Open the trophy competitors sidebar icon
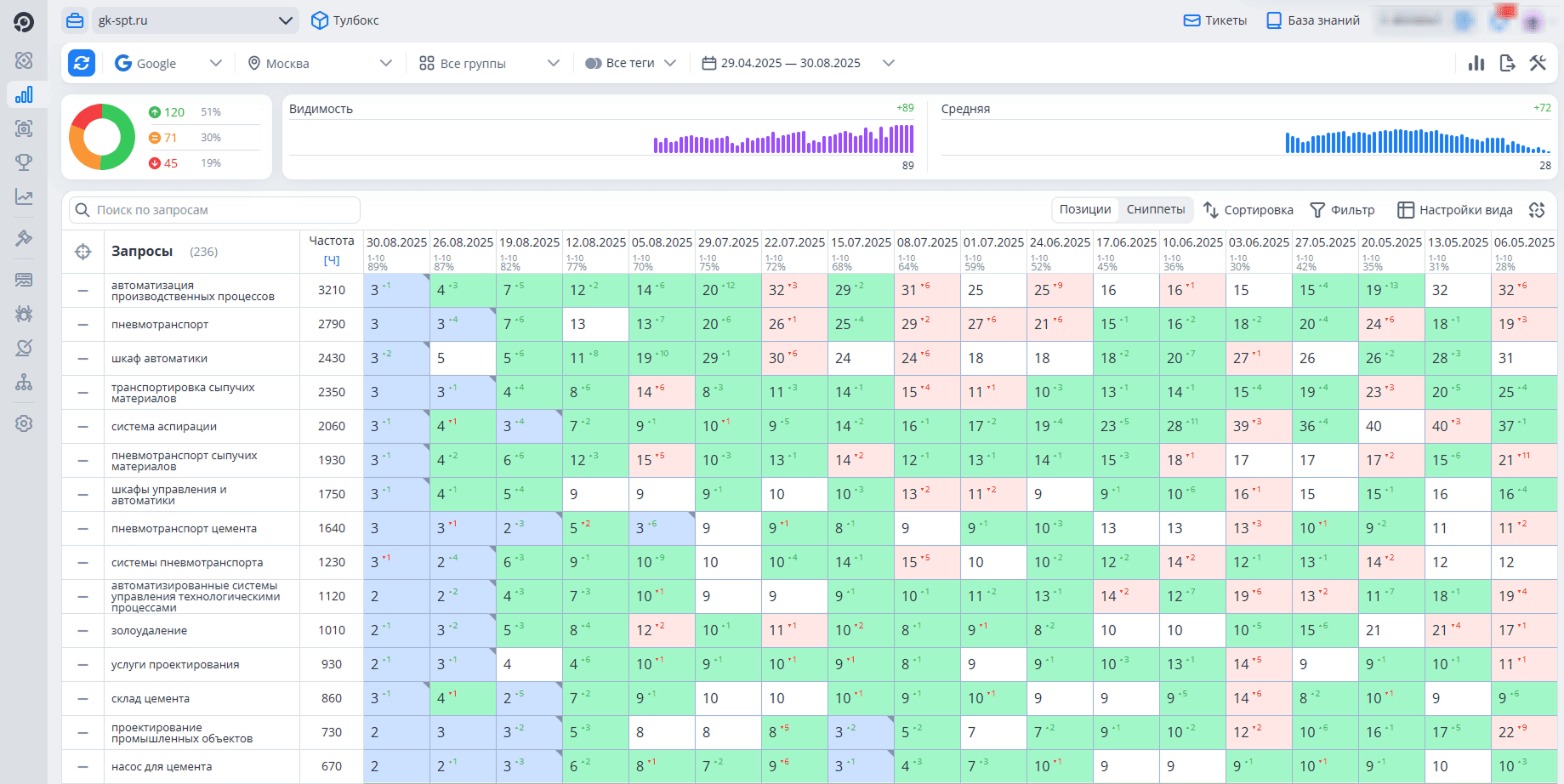1564x784 pixels. 24,162
